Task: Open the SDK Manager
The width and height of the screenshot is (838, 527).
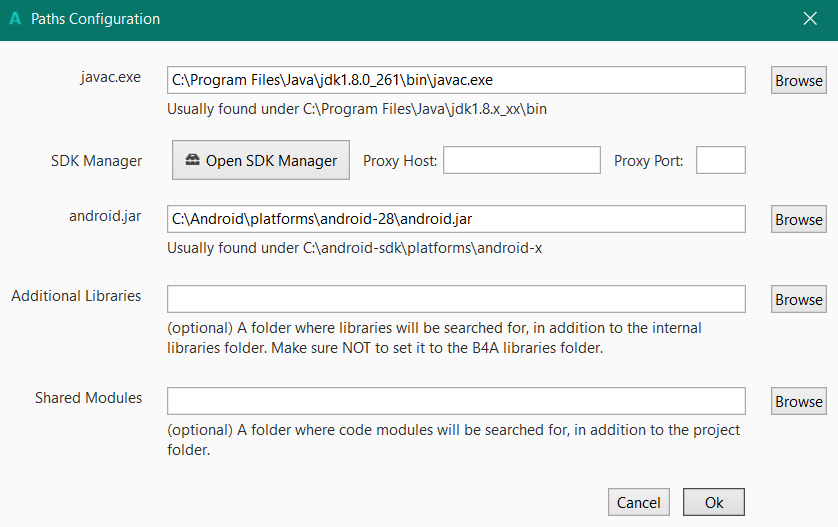Action: 261,160
